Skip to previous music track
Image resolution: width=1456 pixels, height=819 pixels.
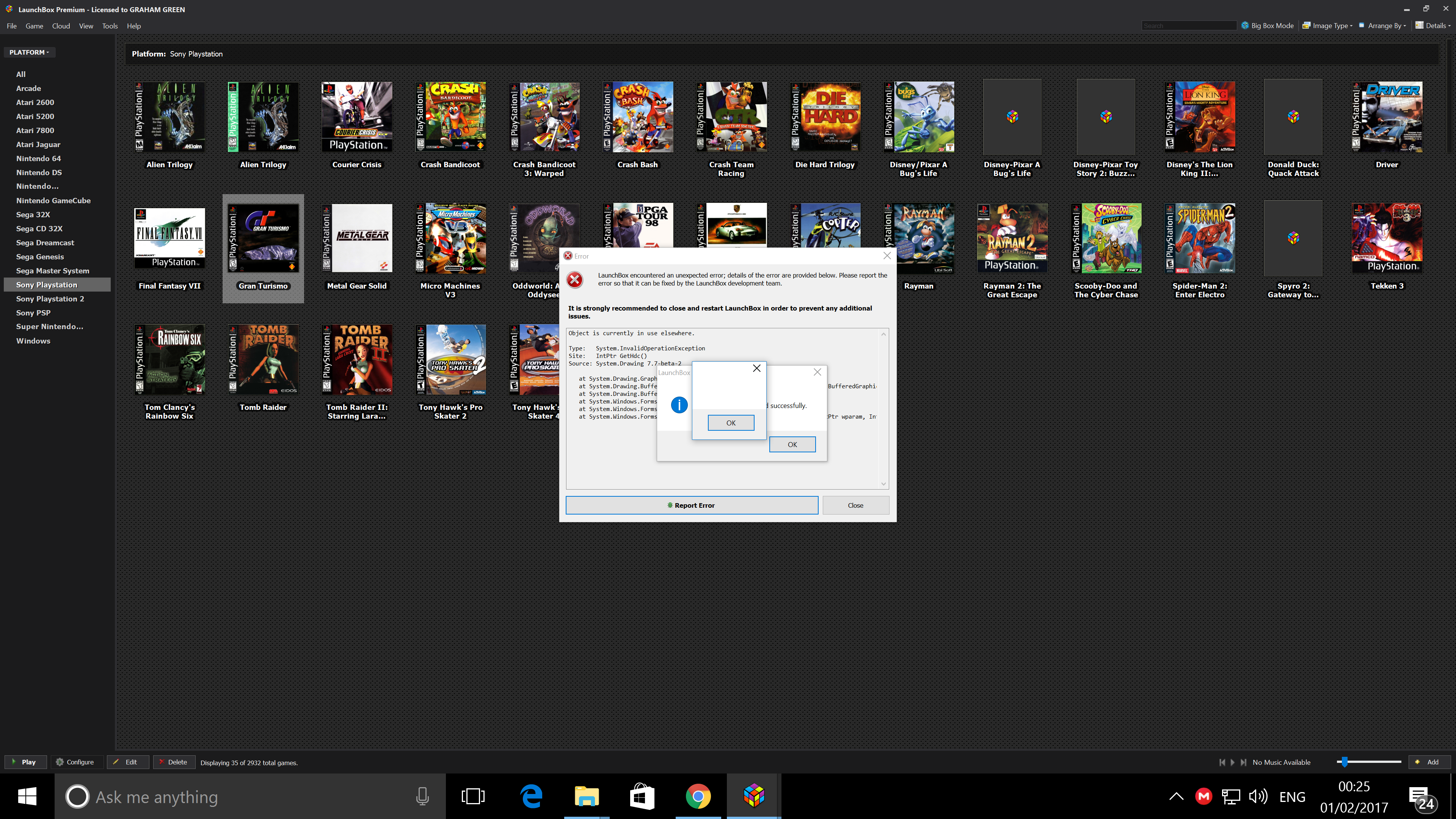point(1222,762)
